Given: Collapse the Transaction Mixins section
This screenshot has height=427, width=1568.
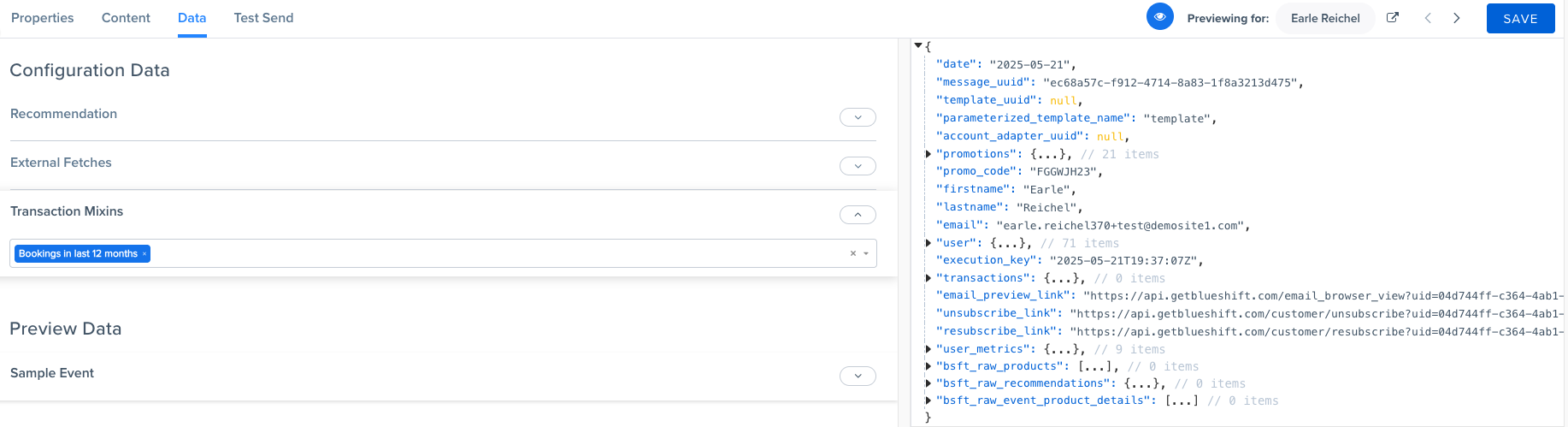Looking at the screenshot, I should (858, 215).
